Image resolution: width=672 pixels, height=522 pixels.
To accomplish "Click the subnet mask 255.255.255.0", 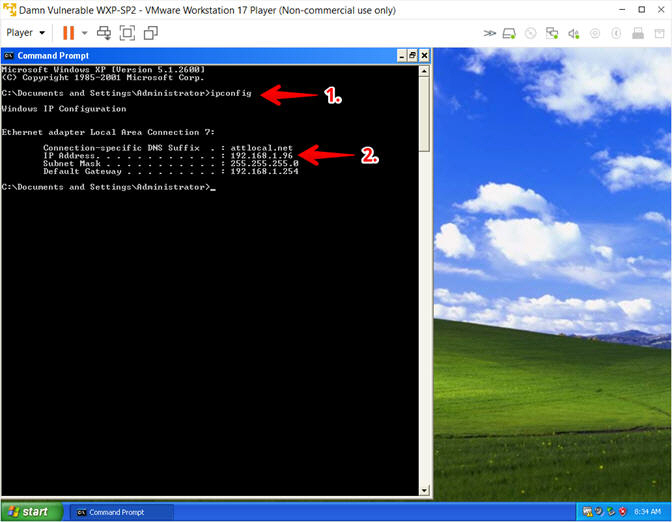I will pyautogui.click(x=264, y=163).
